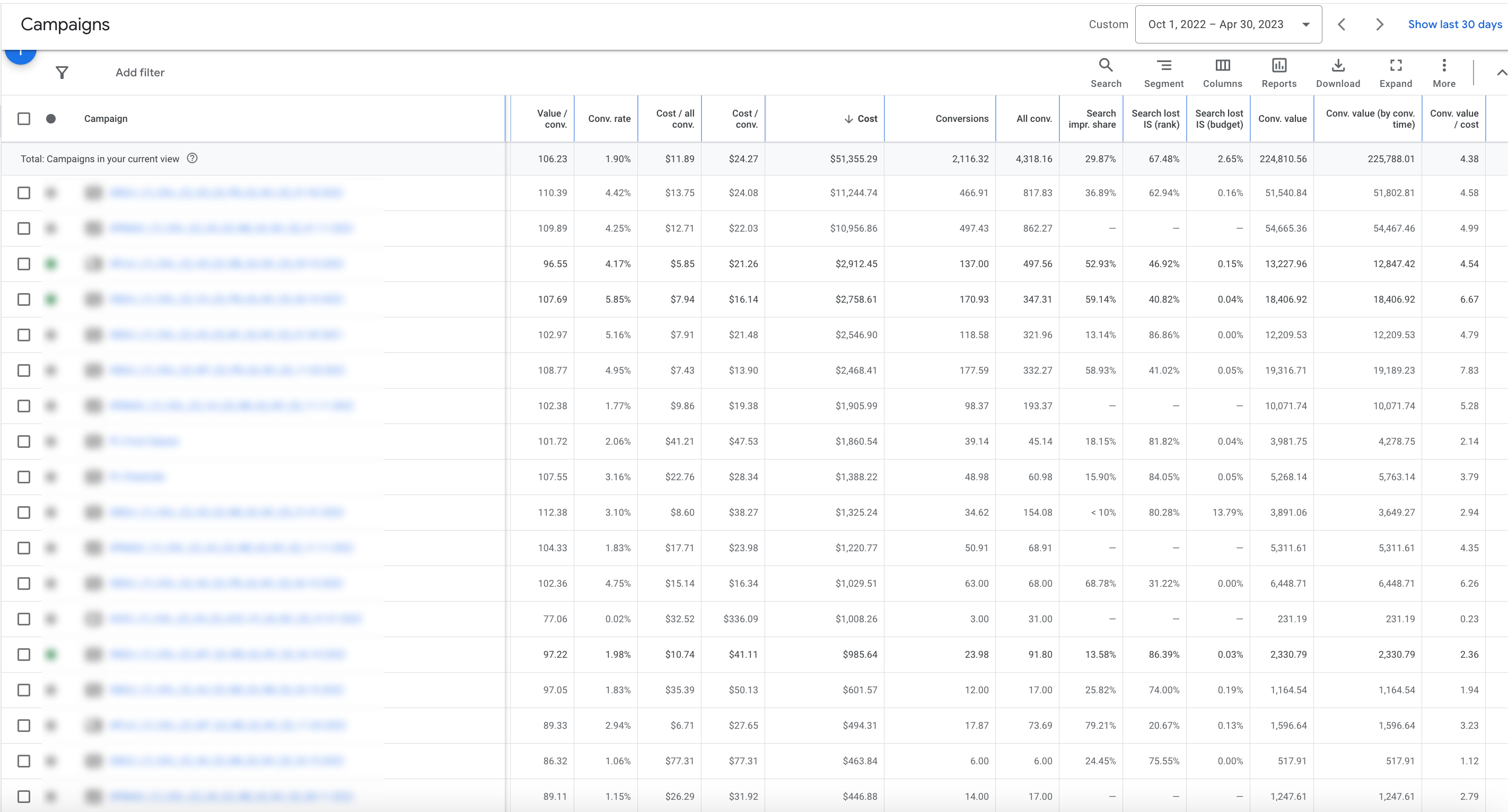Open the campaign status column dropdown dot

(x=51, y=119)
